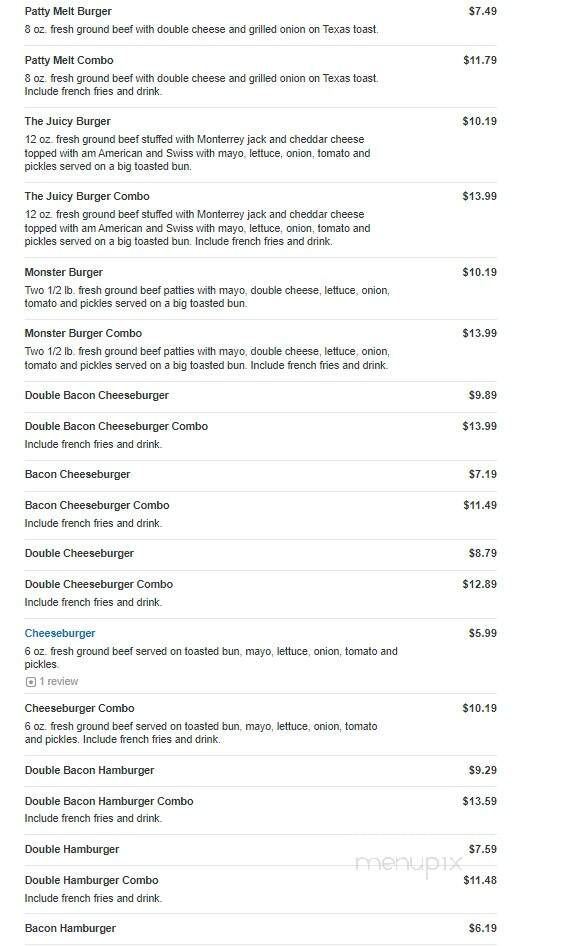Click the $7.49 Patty Melt Burger price
Image resolution: width=588 pixels, height=946 pixels.
482,11
